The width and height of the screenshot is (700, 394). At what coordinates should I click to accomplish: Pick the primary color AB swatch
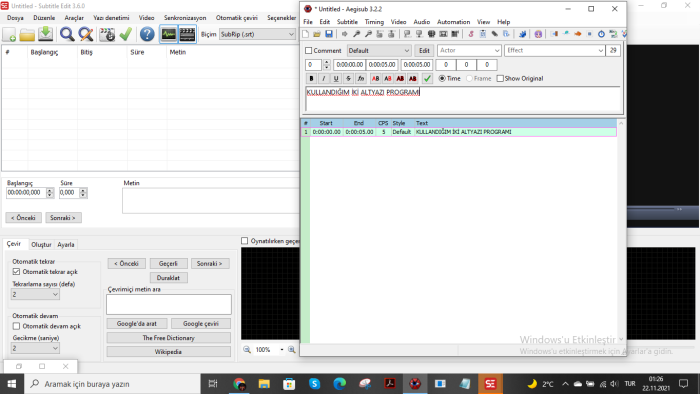click(x=375, y=79)
